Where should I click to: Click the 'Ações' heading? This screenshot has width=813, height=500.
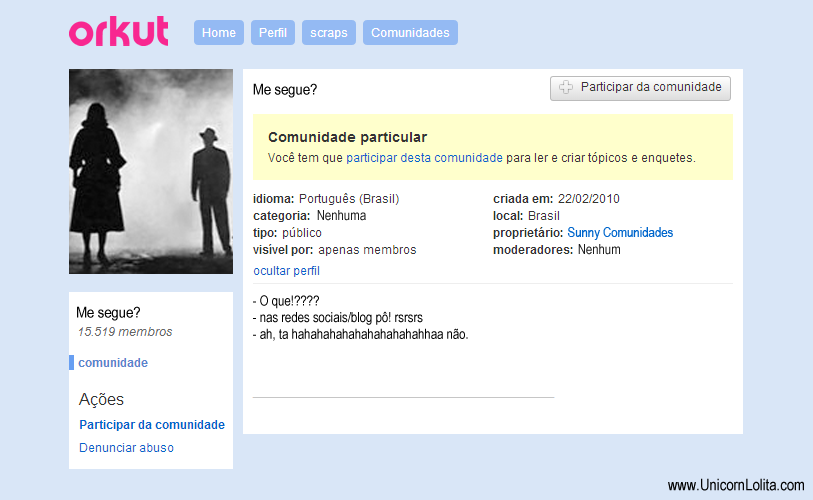tap(101, 399)
